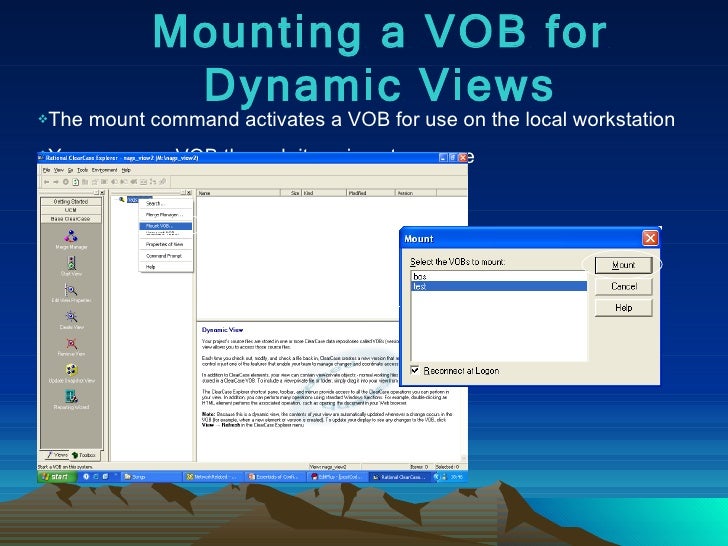This screenshot has height=546, width=728.
Task: Click the Remove View shortcut icon
Action: [71, 344]
